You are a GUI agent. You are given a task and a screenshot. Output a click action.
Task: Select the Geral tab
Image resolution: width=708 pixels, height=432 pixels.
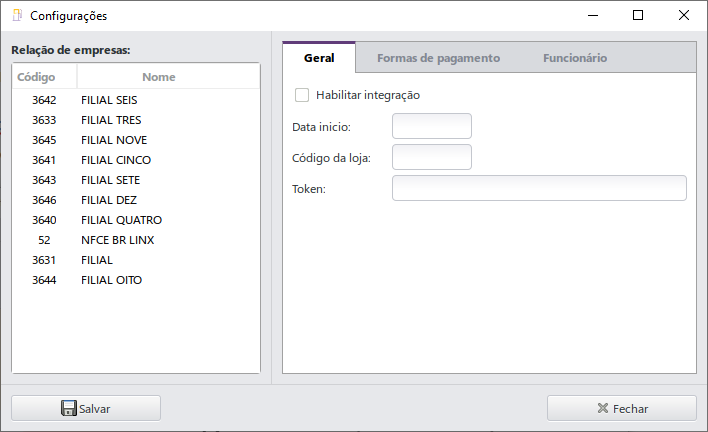[x=319, y=58]
